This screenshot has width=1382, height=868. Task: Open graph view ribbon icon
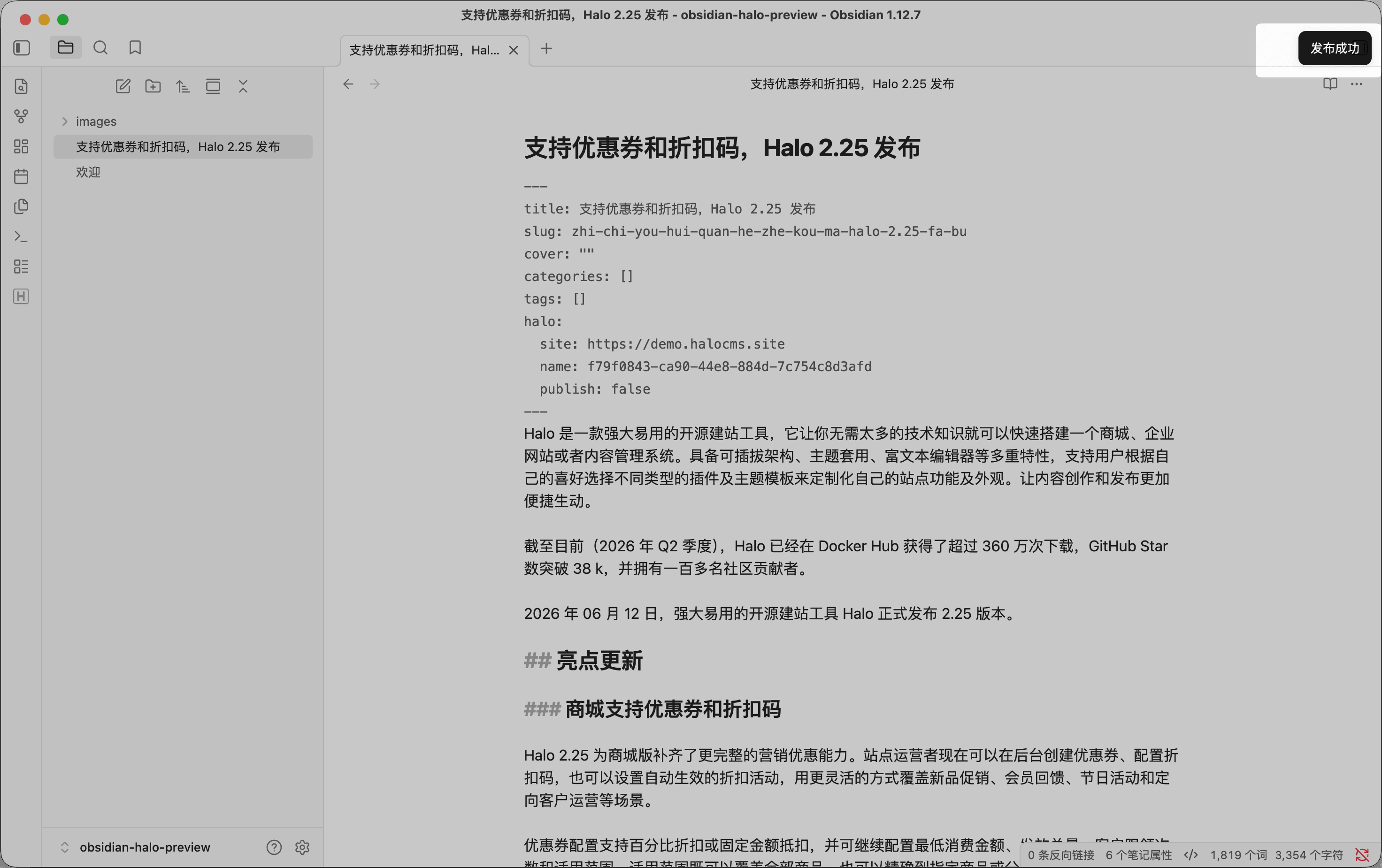(21, 116)
